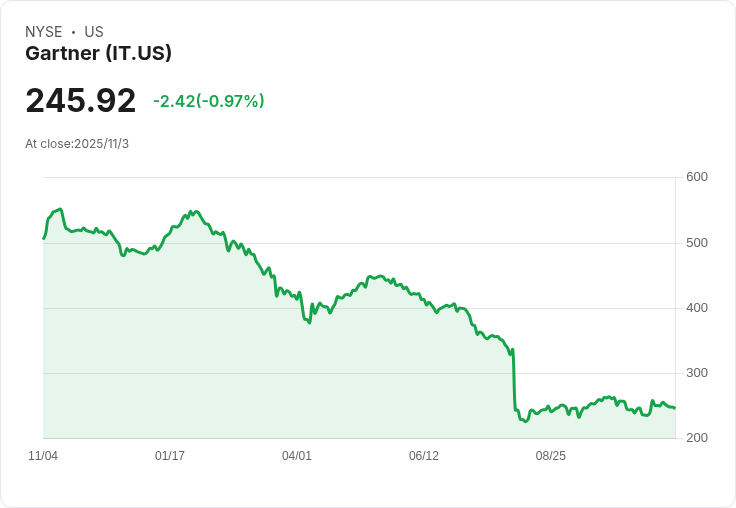Click the 600 y-axis price label

(696, 178)
